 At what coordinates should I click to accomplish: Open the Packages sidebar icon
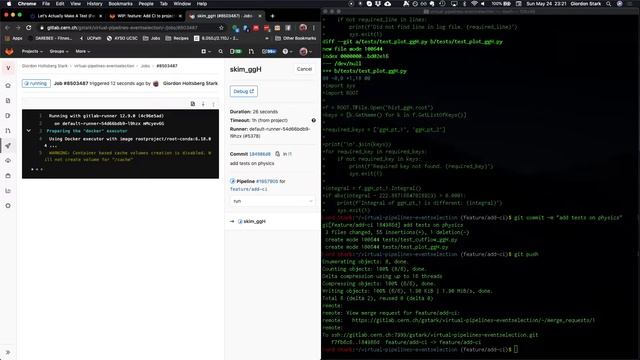pos(8,176)
